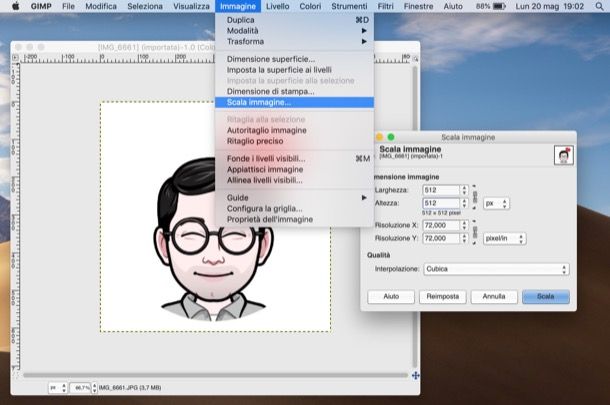Open the Aiuto menu in menu bar
Screen dimensions: 610x405
[454, 6]
